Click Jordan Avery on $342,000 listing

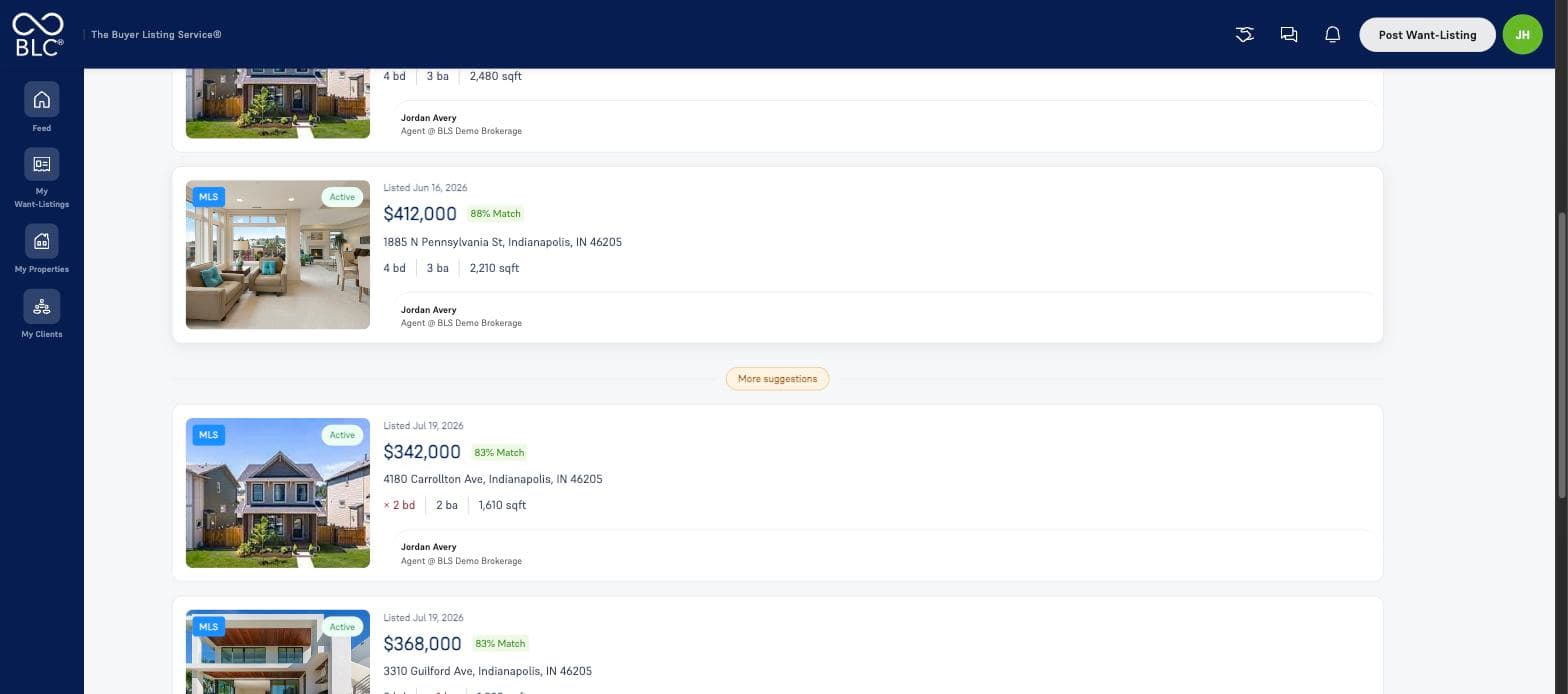click(x=429, y=547)
